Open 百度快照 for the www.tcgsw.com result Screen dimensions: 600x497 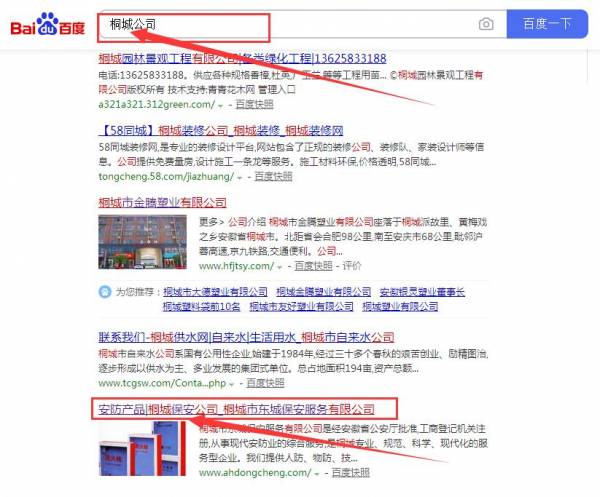coord(264,383)
